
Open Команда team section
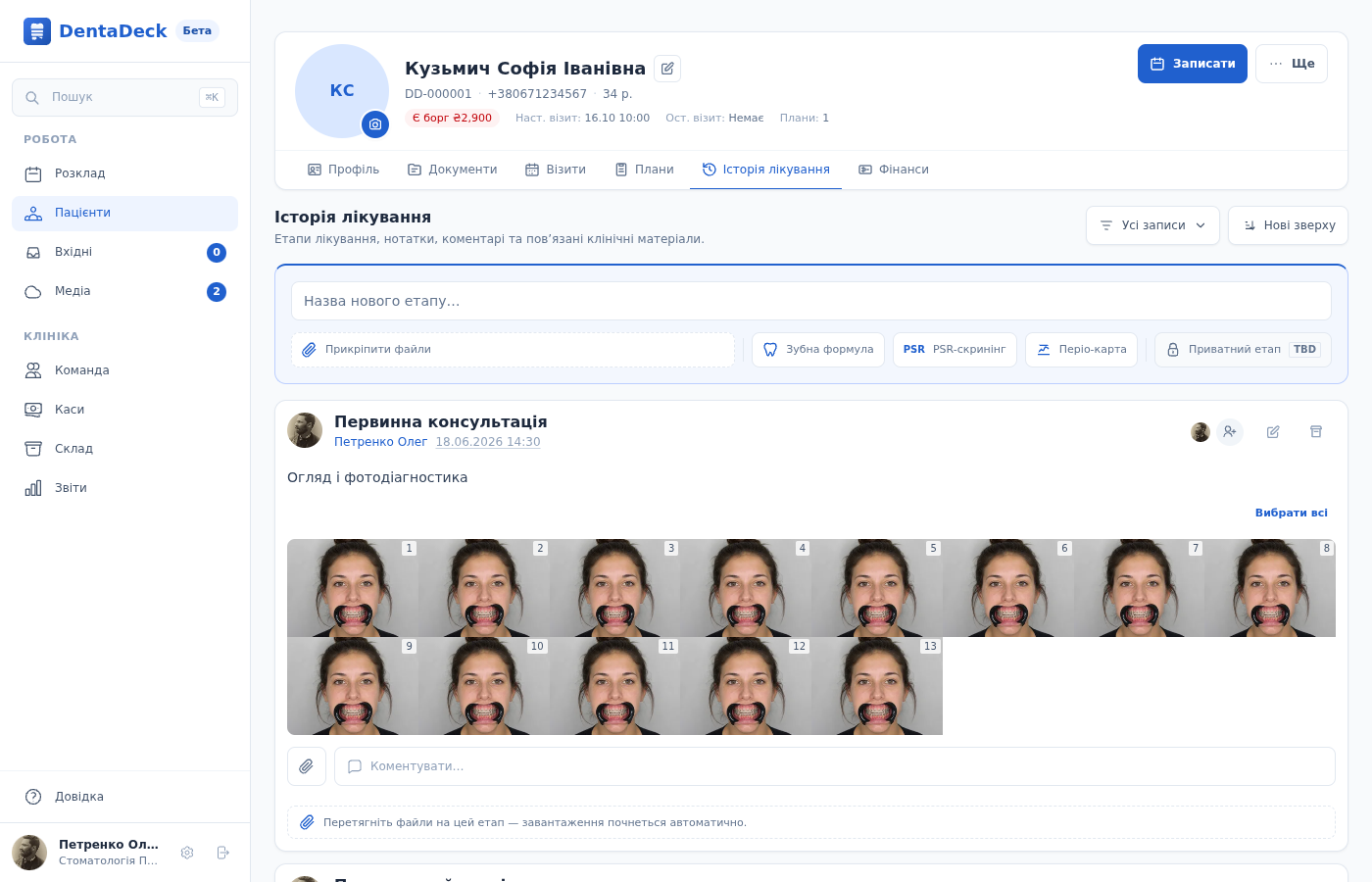point(124,370)
